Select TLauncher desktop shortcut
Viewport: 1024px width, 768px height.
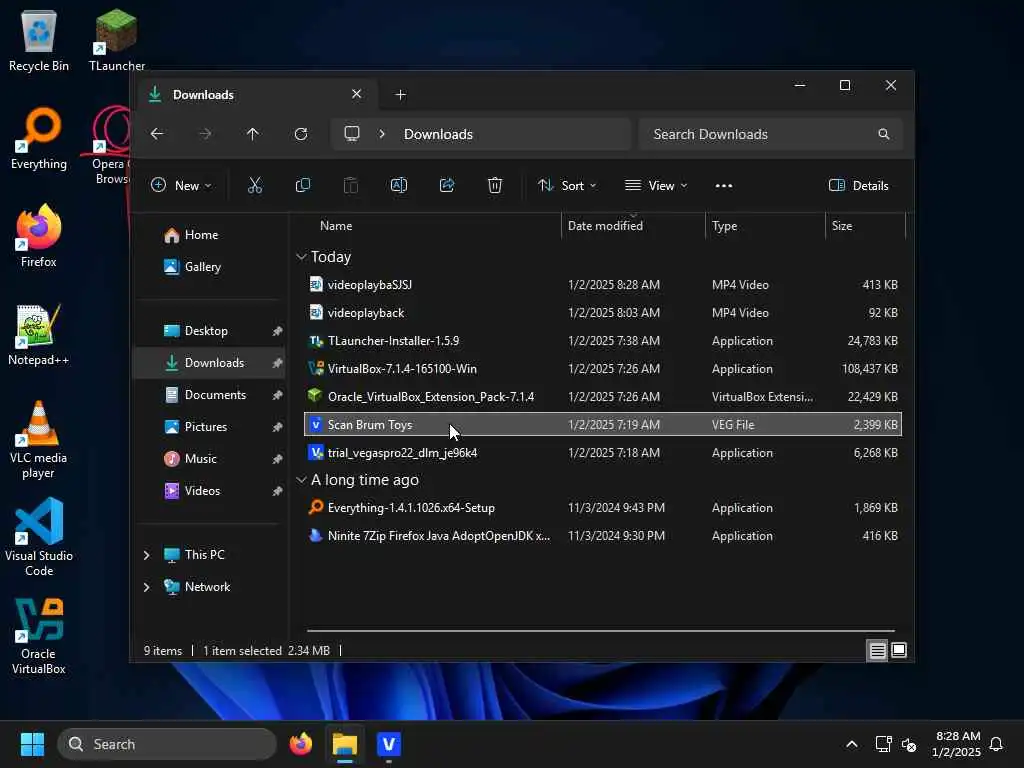116,40
